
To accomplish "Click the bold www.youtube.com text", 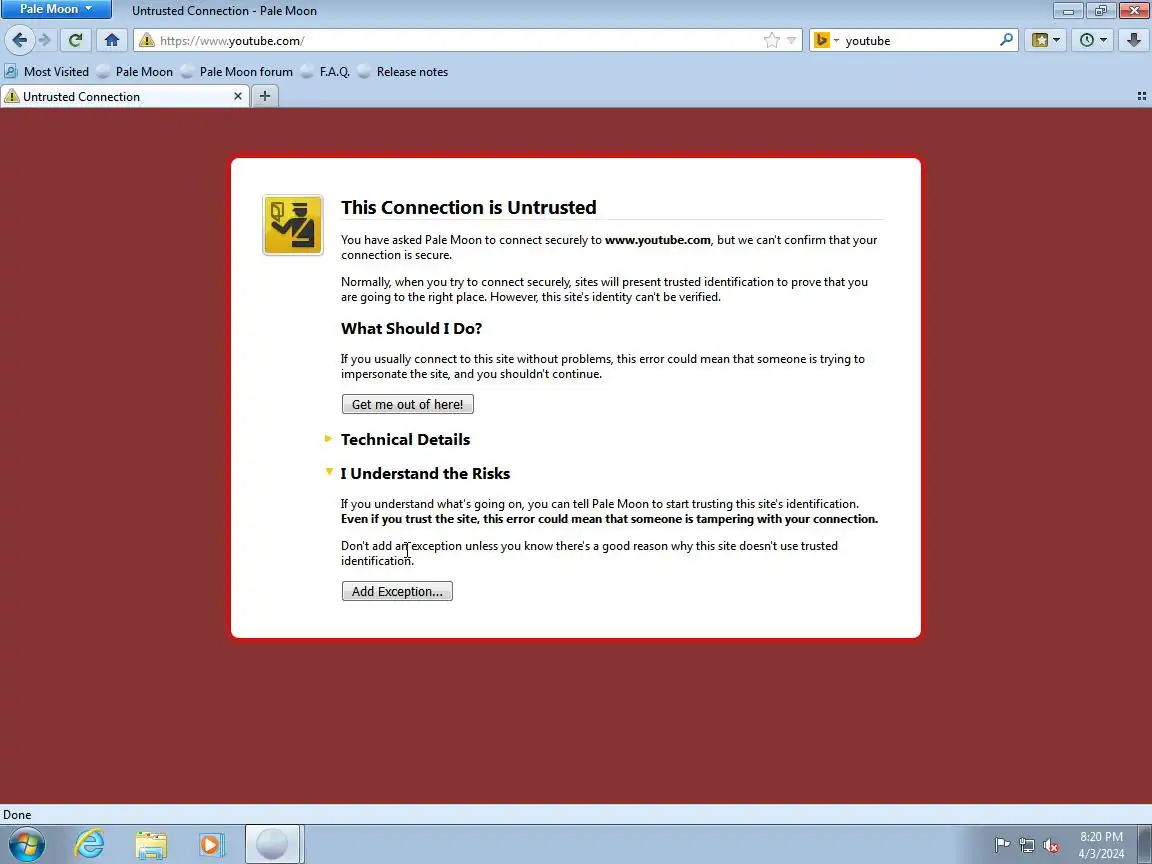I will click(658, 240).
